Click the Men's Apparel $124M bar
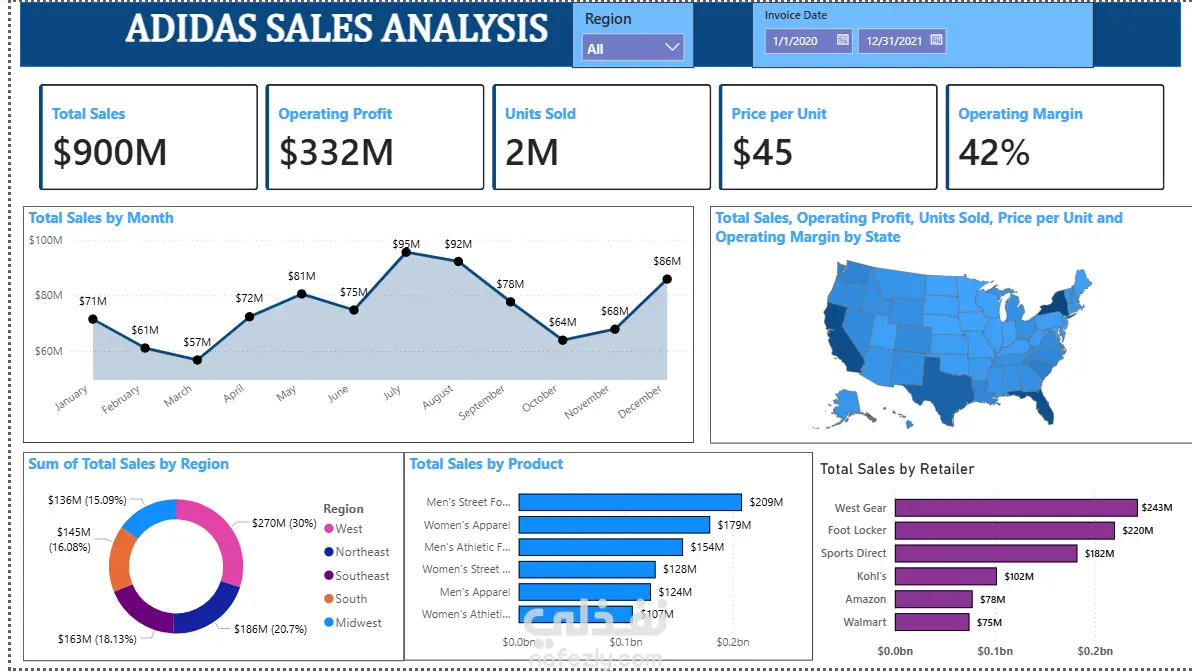The image size is (1192, 672). [x=585, y=591]
